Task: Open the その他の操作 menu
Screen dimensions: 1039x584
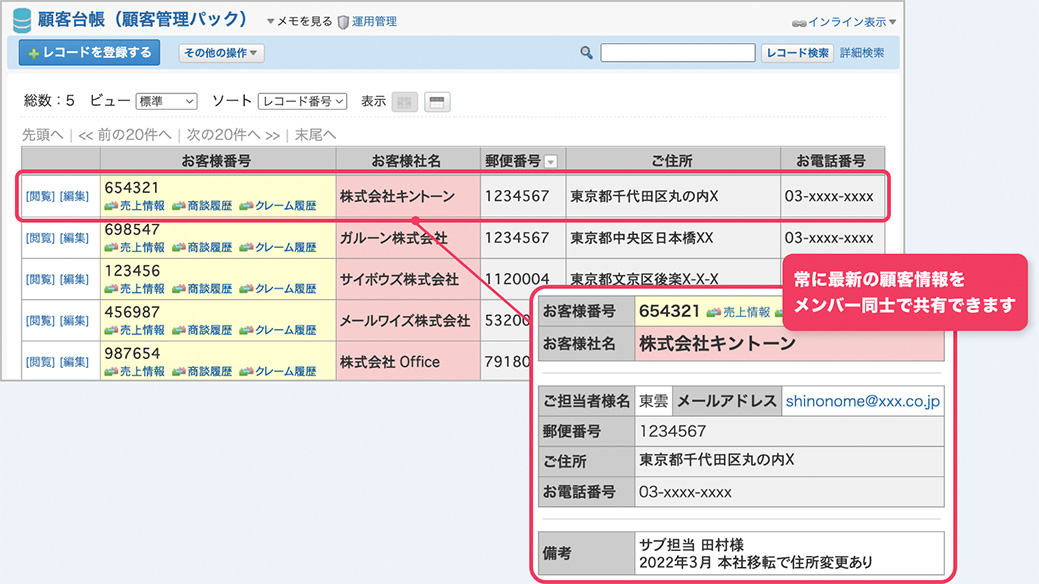Action: [x=222, y=52]
